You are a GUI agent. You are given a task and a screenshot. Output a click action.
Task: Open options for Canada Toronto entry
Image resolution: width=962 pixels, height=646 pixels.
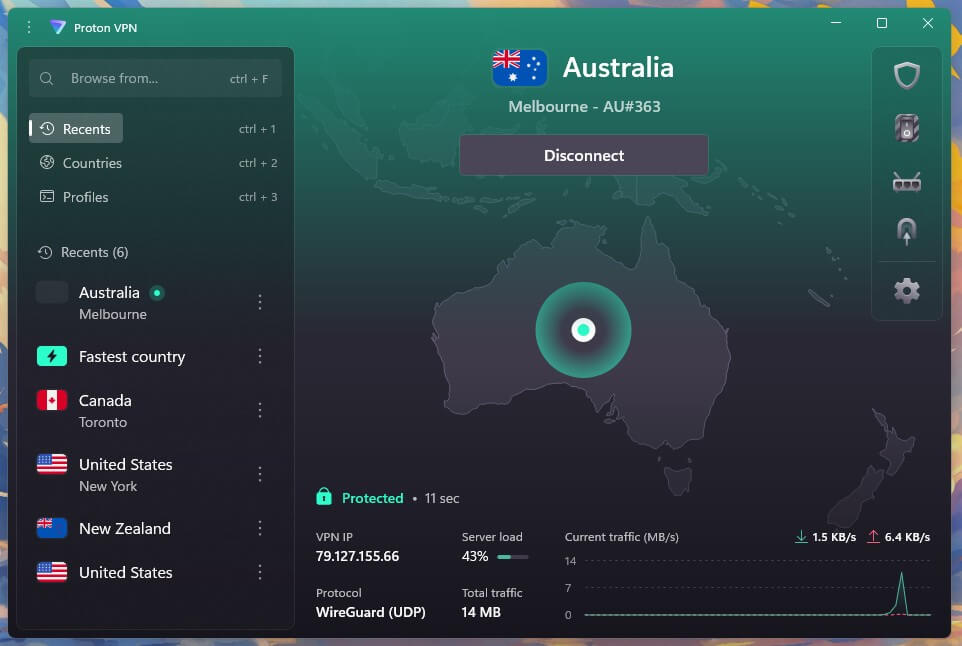point(260,410)
